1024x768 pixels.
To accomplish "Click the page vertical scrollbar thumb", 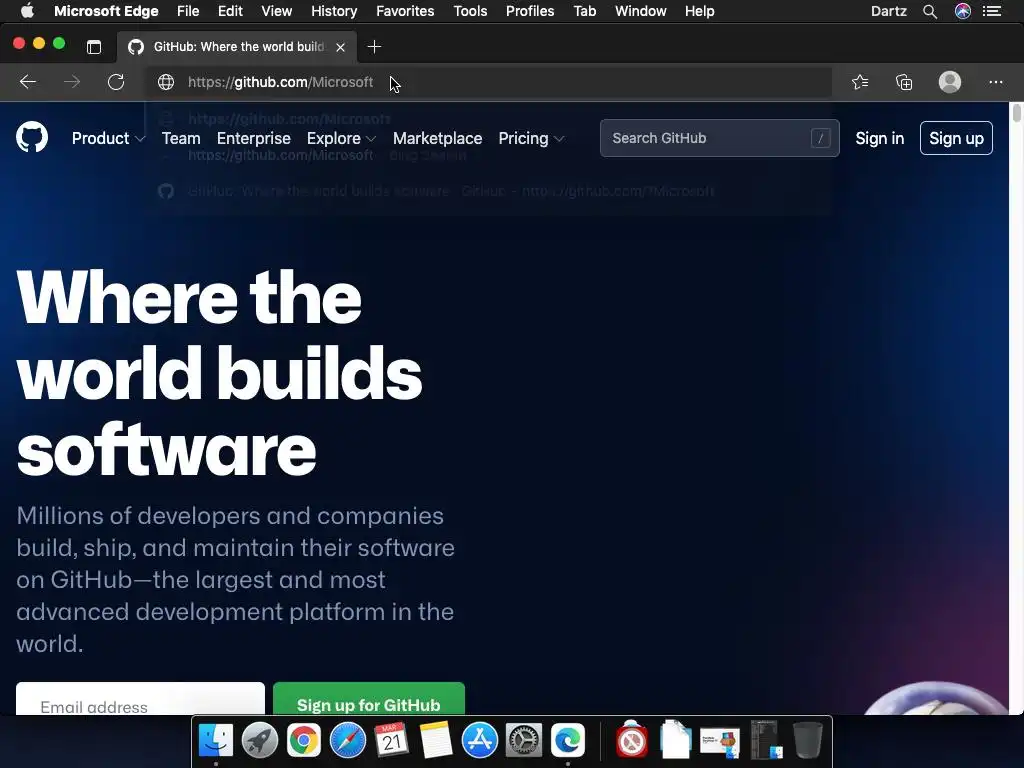I will point(1016,112).
